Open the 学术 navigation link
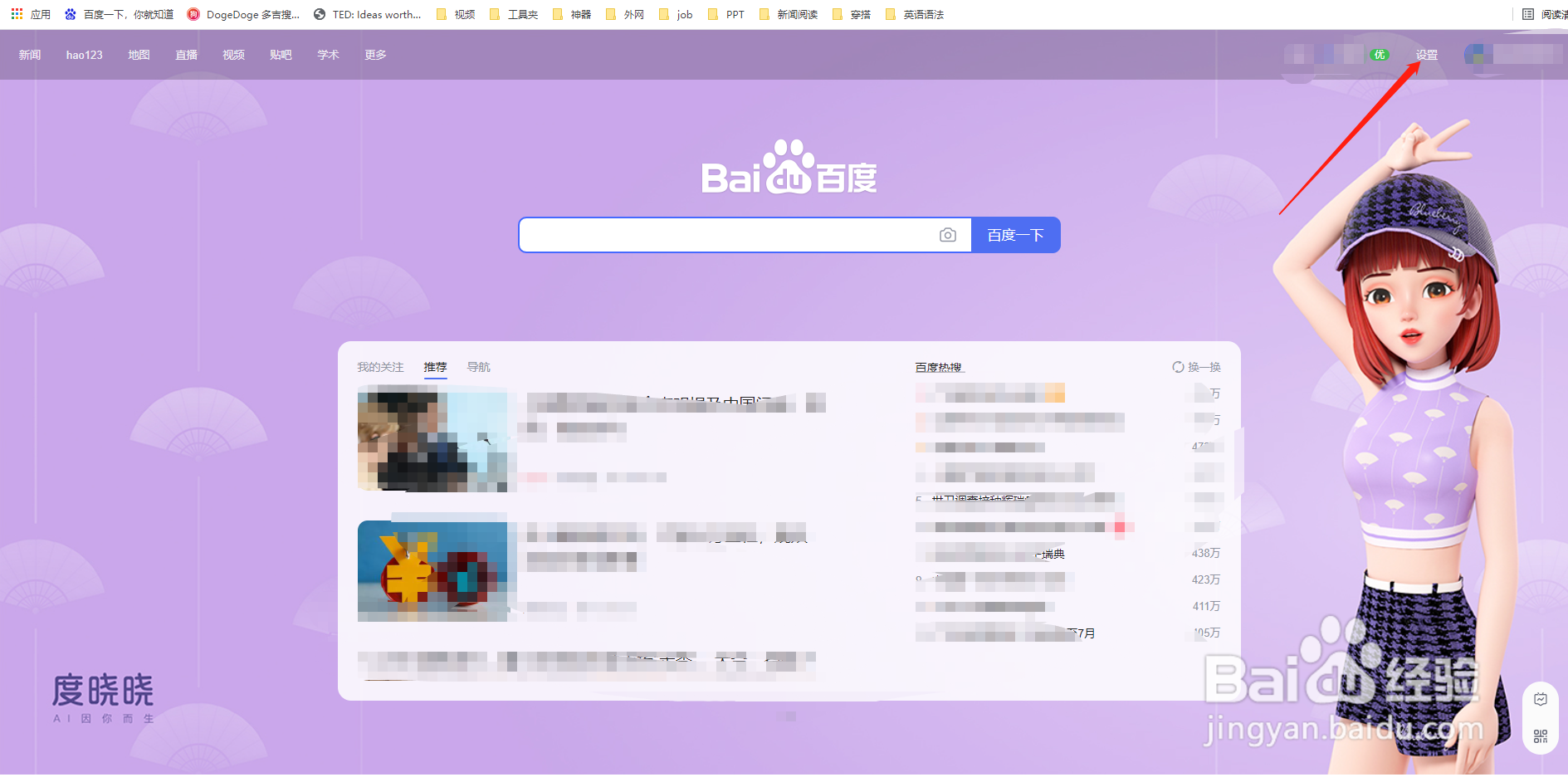This screenshot has height=782, width=1568. pos(328,55)
